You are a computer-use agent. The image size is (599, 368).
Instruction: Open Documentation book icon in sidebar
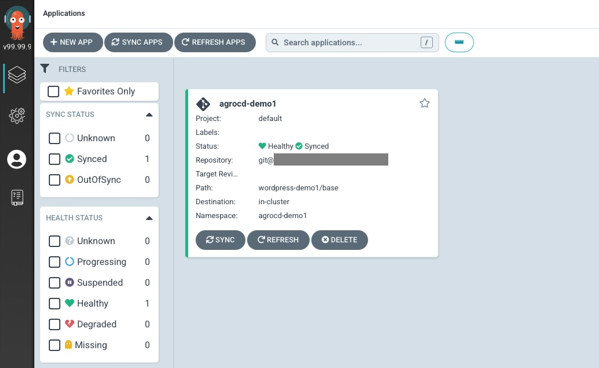pos(17,198)
